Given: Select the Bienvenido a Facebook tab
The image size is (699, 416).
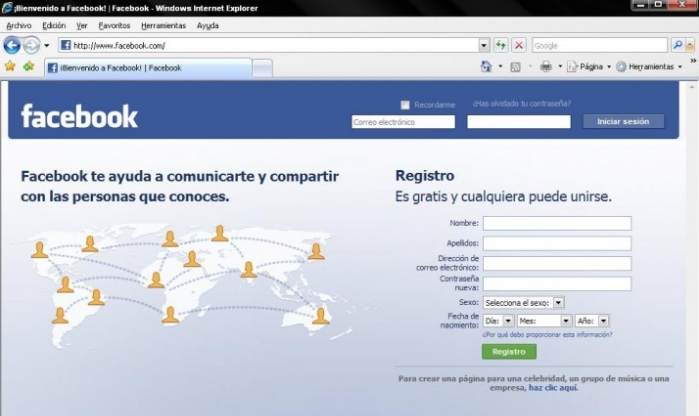Looking at the screenshot, I should click(x=148, y=68).
